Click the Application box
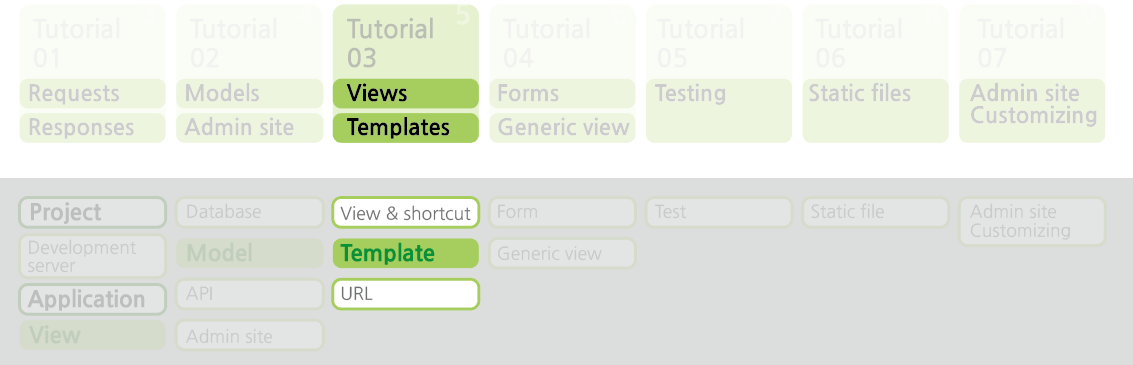Image resolution: width=1133 pixels, height=365 pixels. (x=92, y=299)
